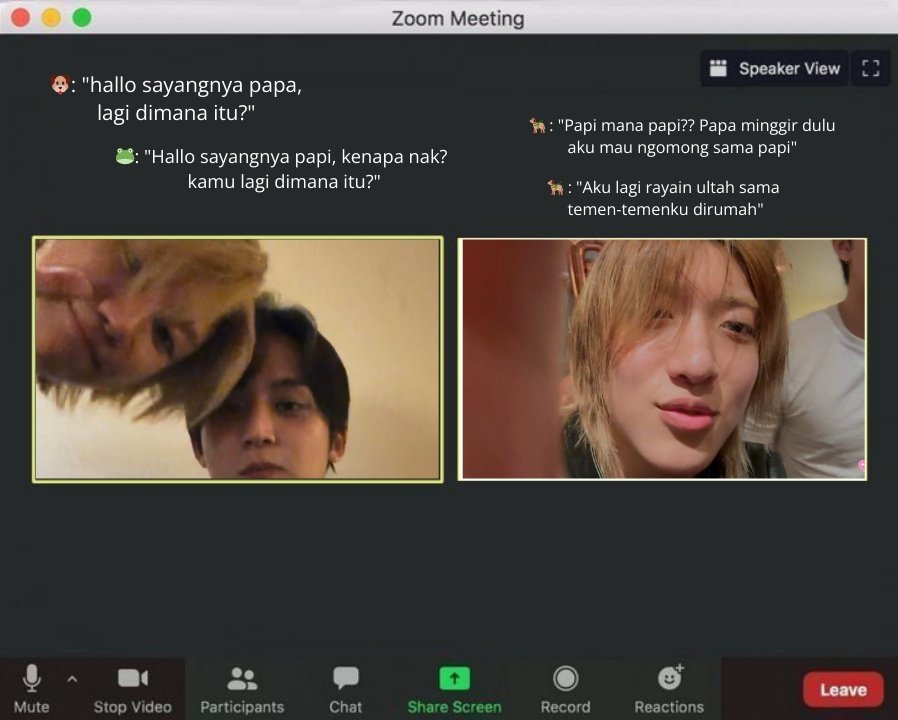898x720 pixels.
Task: Click the text "aku mau ngomong sama papi"
Action: [682, 148]
